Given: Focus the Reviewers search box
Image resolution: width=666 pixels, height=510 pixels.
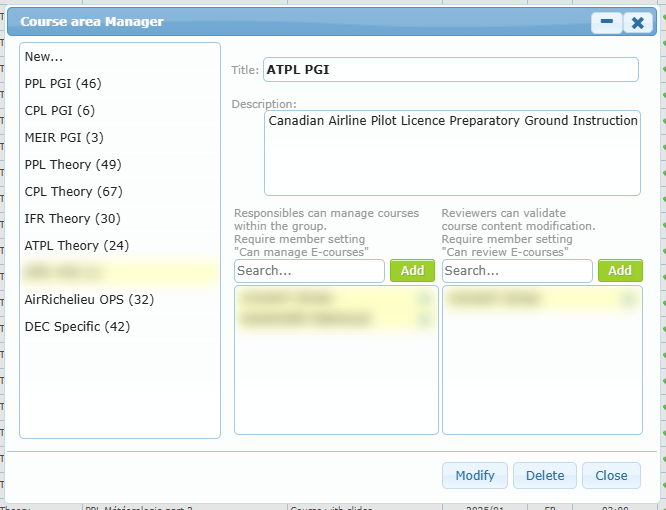Looking at the screenshot, I should click(517, 271).
